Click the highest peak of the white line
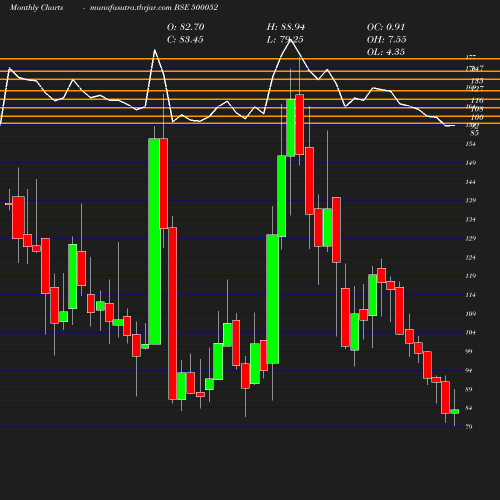500x500 pixels. tap(290, 40)
